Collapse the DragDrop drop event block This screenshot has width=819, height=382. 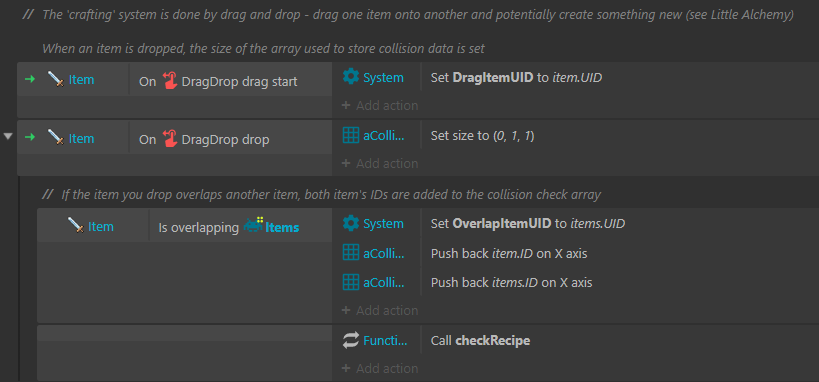pos(8,136)
